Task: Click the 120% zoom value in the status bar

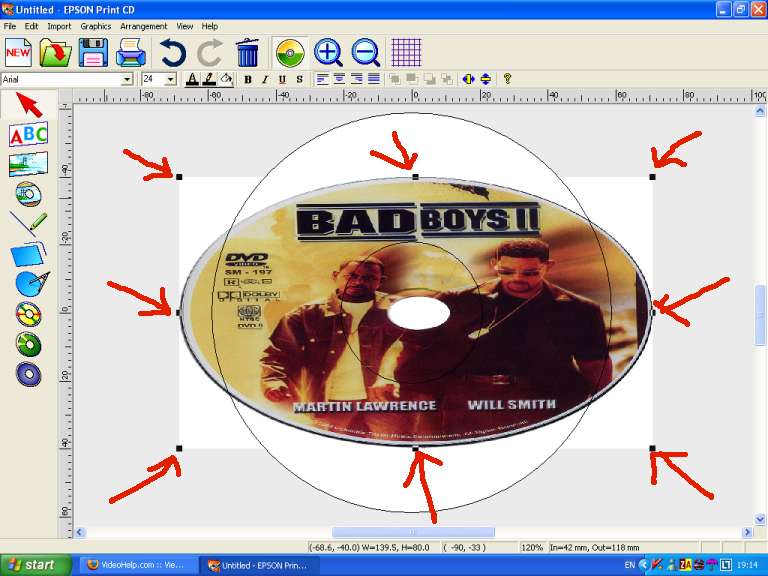Action: click(x=531, y=548)
